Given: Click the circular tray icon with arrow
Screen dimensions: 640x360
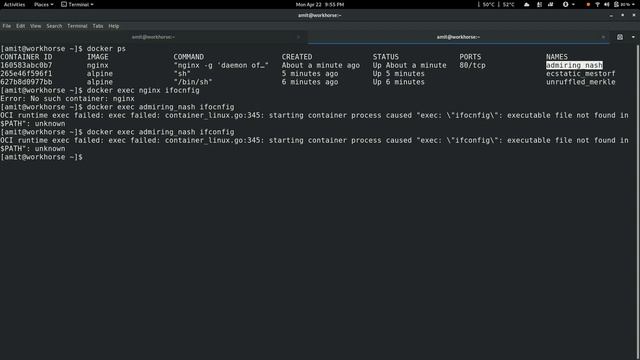Looking at the screenshot, I should coord(568,4).
